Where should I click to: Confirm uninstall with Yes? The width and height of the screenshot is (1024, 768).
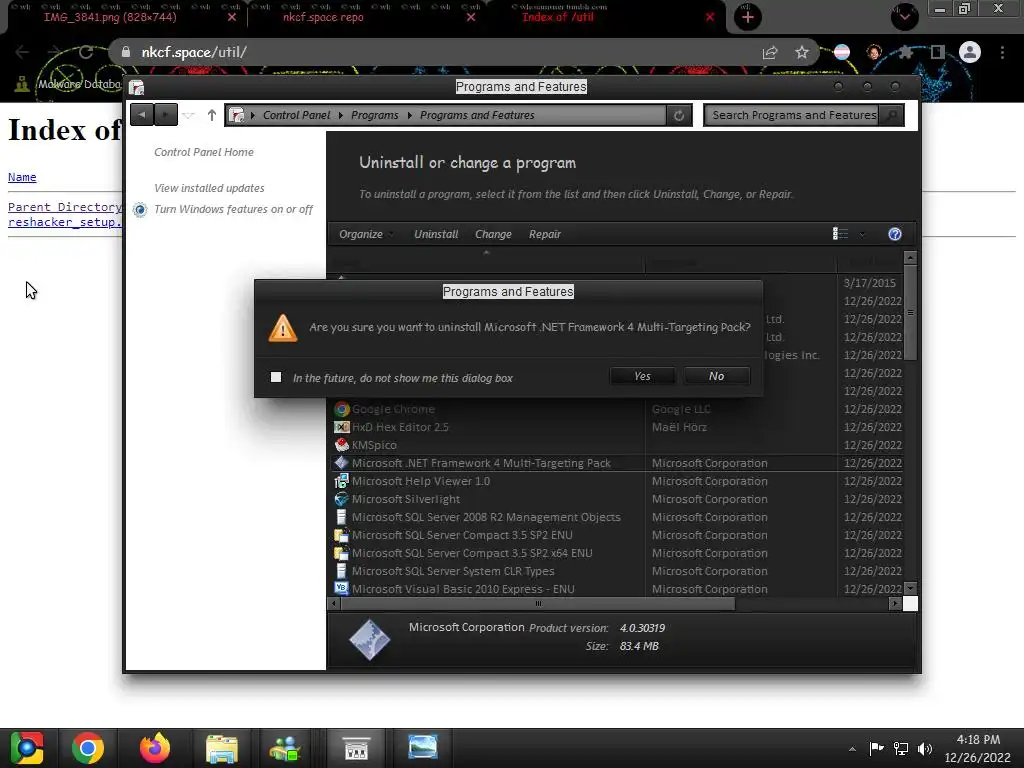[643, 376]
